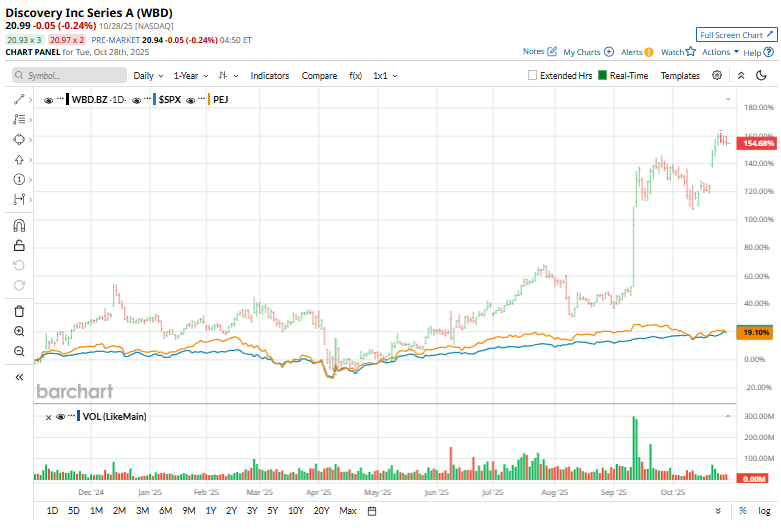The width and height of the screenshot is (781, 532).
Task: Select the 1D time range
Action: pos(52,511)
